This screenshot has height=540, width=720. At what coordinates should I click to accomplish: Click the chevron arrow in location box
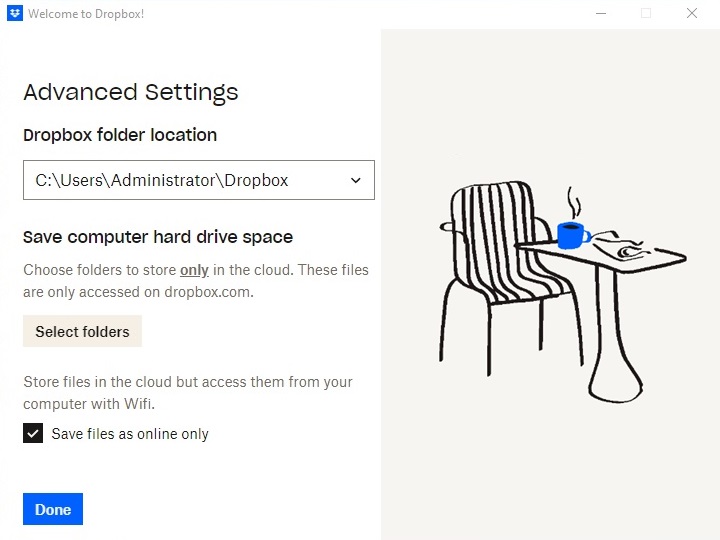tap(355, 180)
